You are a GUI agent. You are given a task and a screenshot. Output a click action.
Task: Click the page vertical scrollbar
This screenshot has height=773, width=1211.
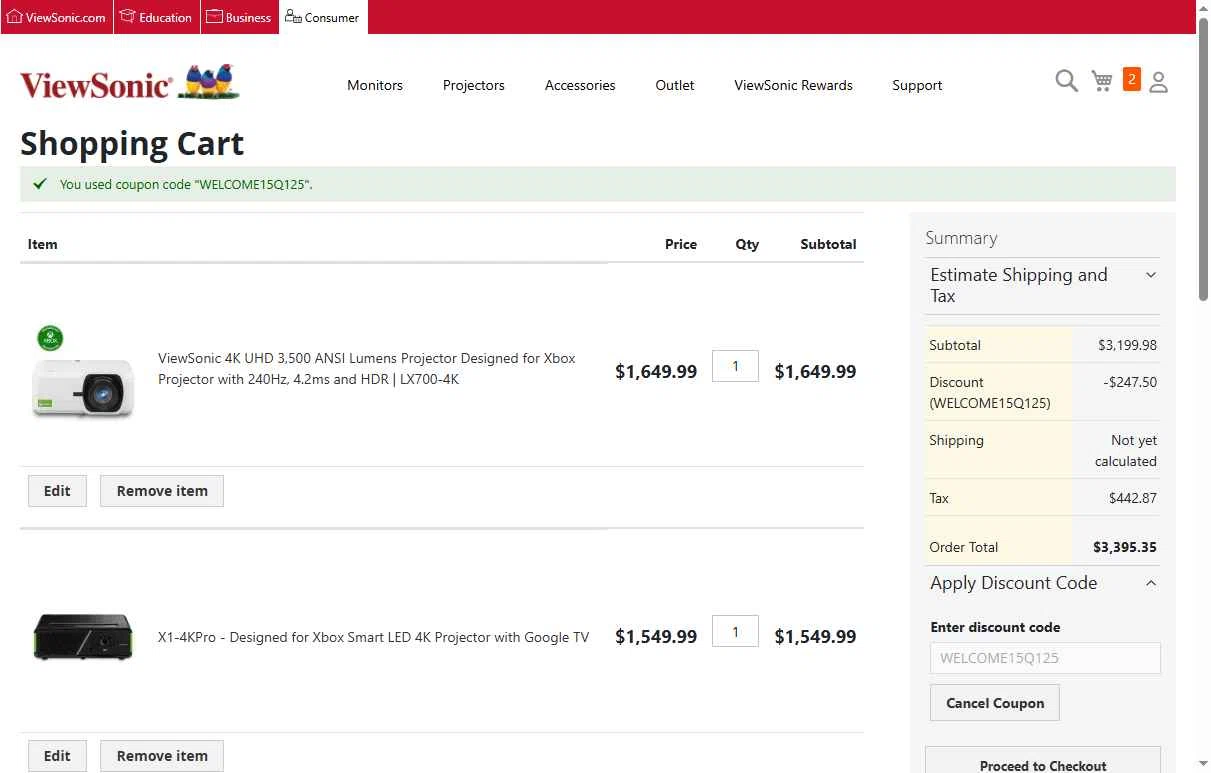[1203, 160]
